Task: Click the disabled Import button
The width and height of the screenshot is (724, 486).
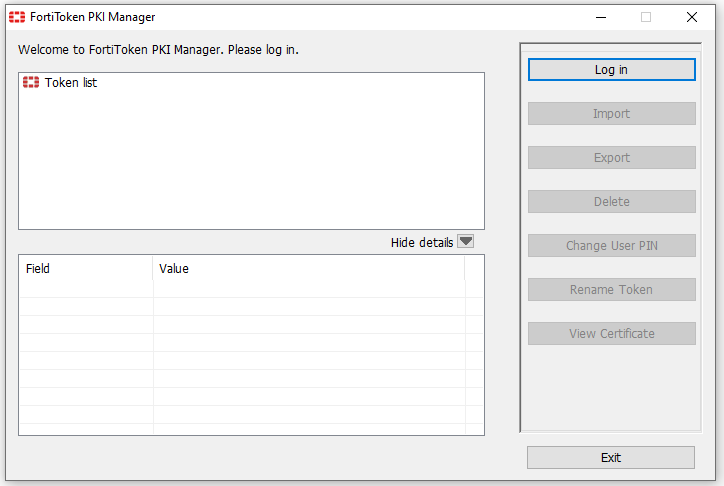Action: 611,114
